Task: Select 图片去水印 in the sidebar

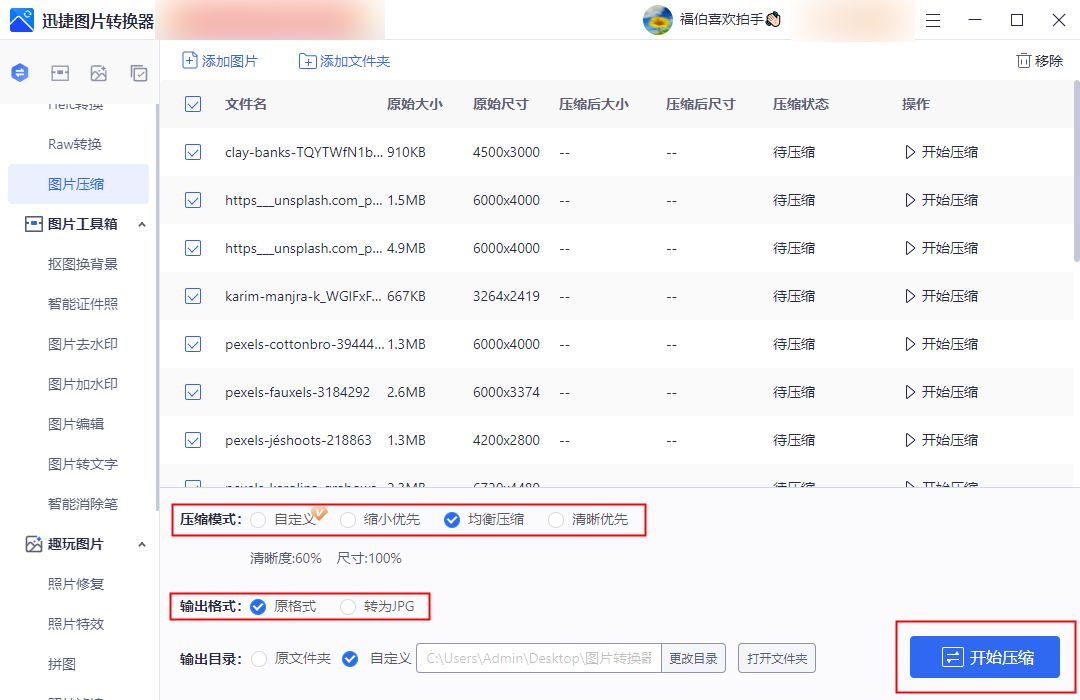Action: tap(83, 344)
